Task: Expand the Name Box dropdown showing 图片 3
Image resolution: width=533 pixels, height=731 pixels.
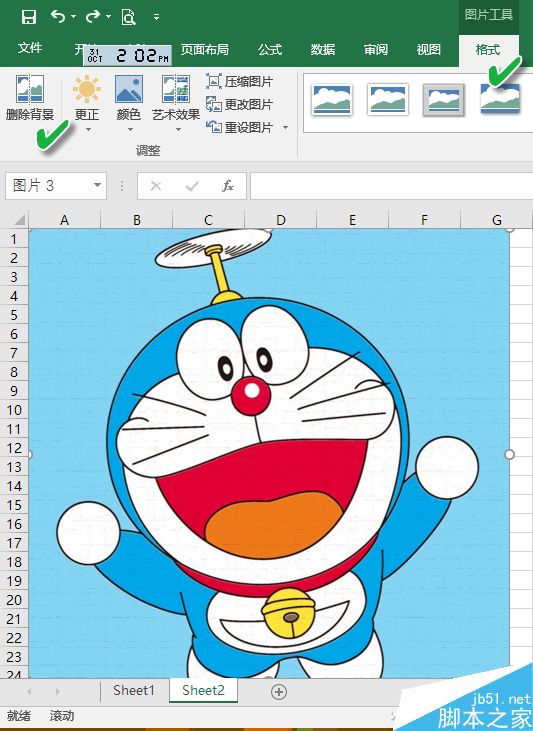Action: click(x=97, y=186)
